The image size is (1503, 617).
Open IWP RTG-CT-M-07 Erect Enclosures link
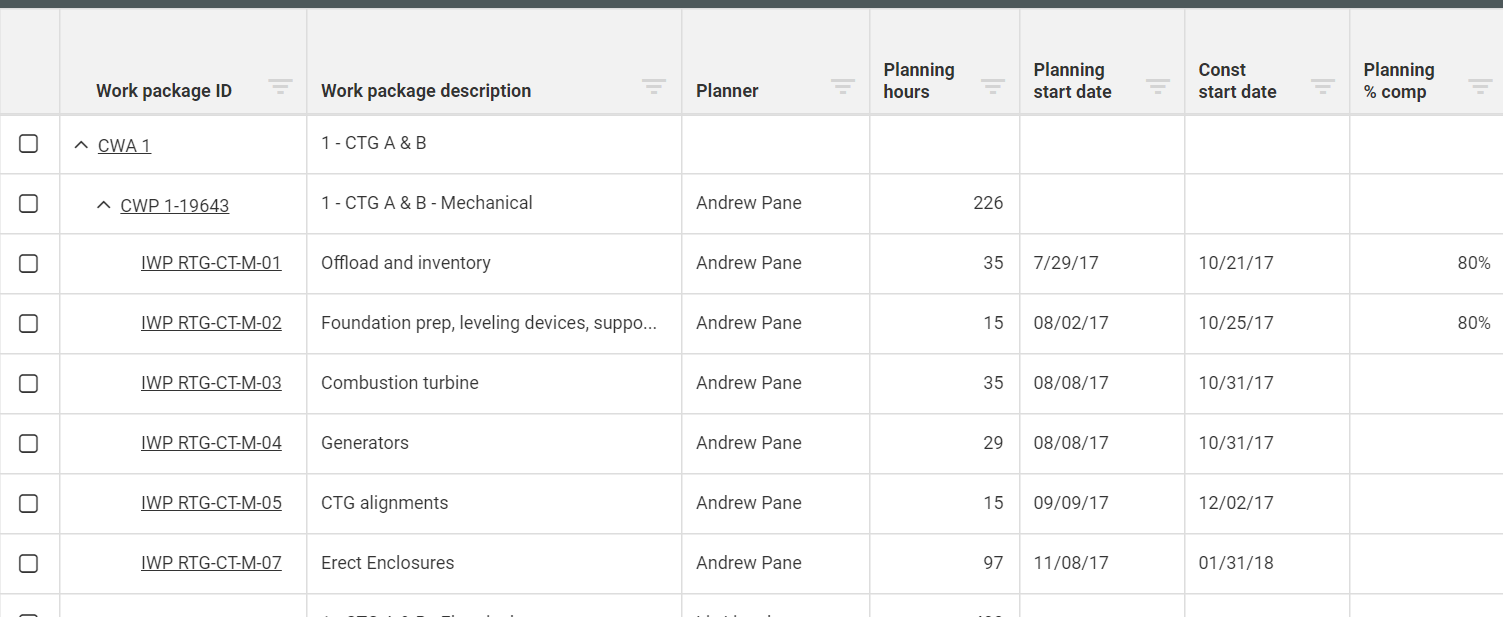pos(211,563)
